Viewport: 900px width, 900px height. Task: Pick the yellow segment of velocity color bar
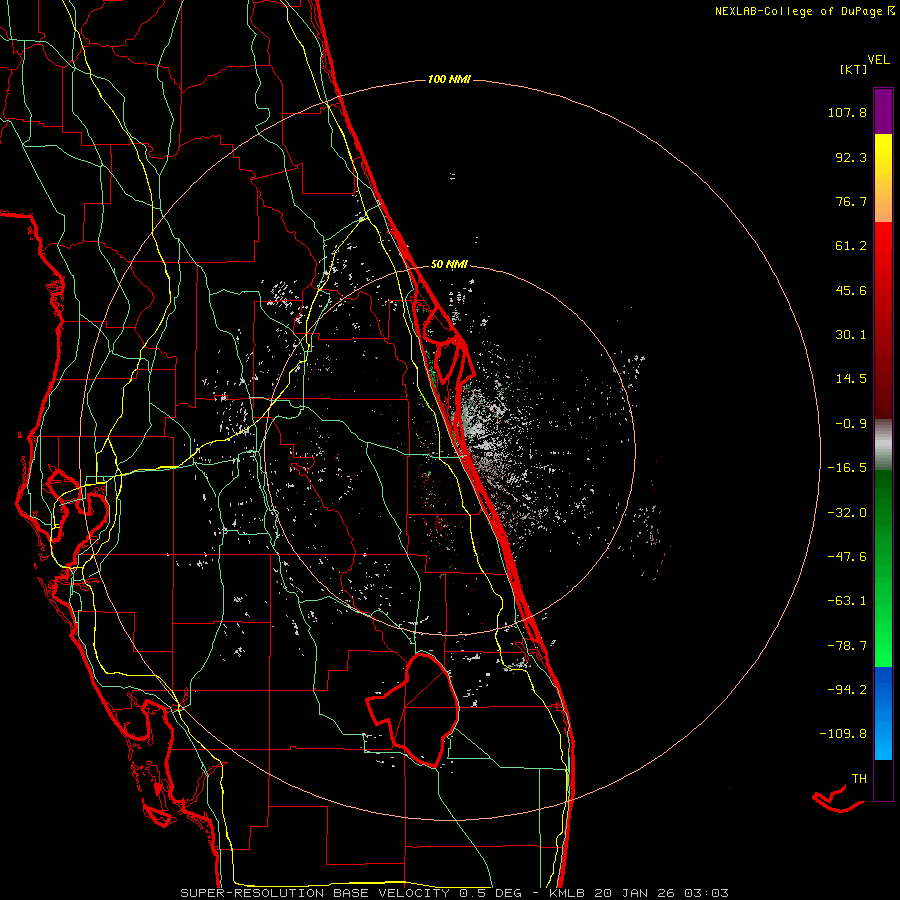click(x=883, y=178)
